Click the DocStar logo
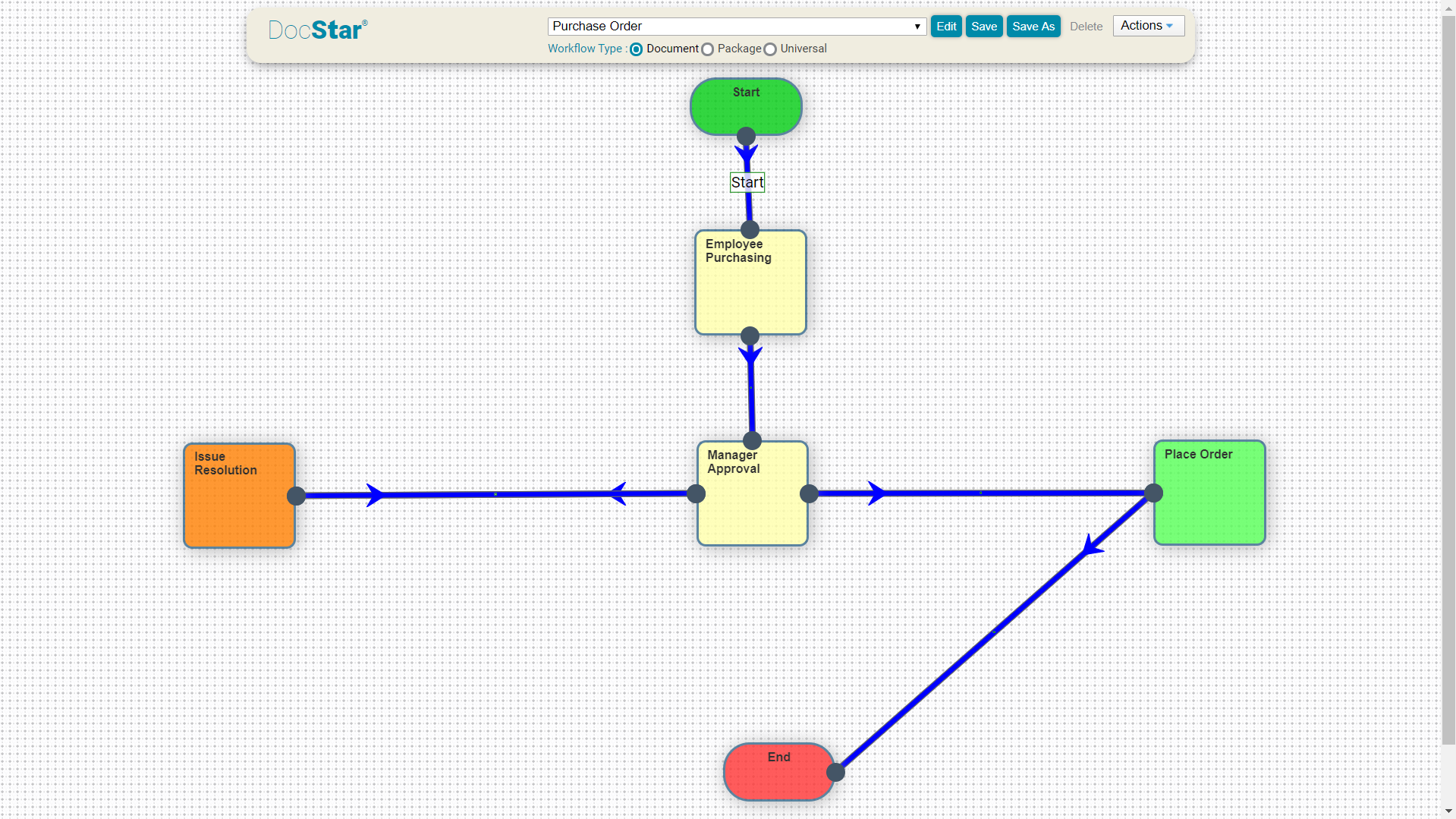Screen dimensions: 1456x819 318,30
